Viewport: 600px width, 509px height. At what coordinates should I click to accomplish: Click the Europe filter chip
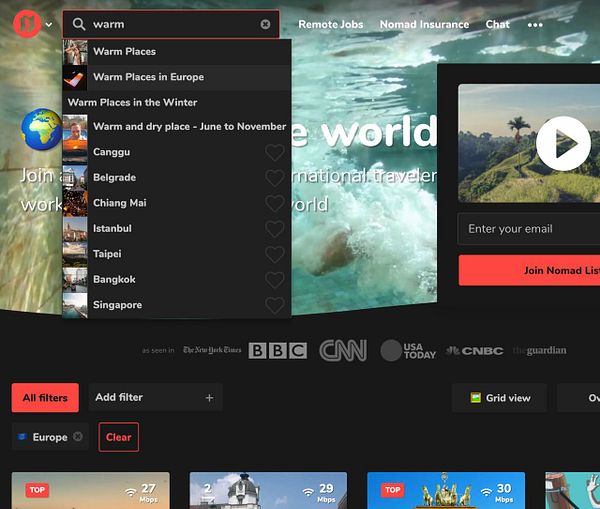point(50,437)
